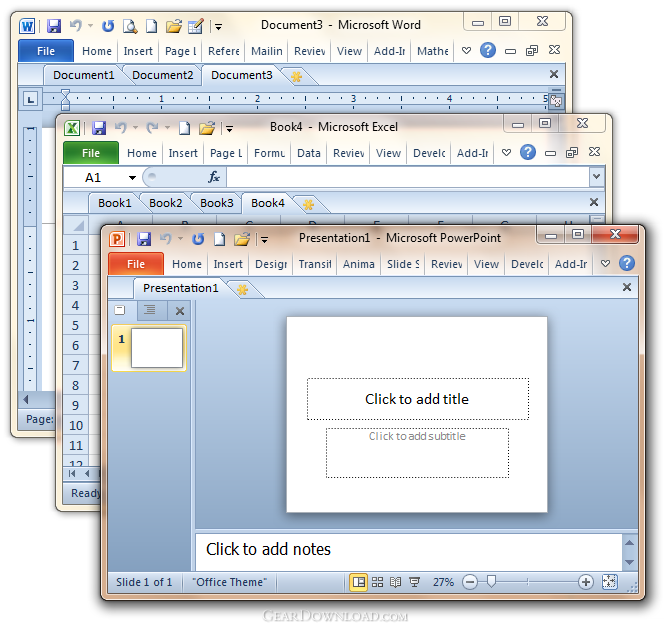Click the Redo arrow in the Excel window

click(x=153, y=128)
